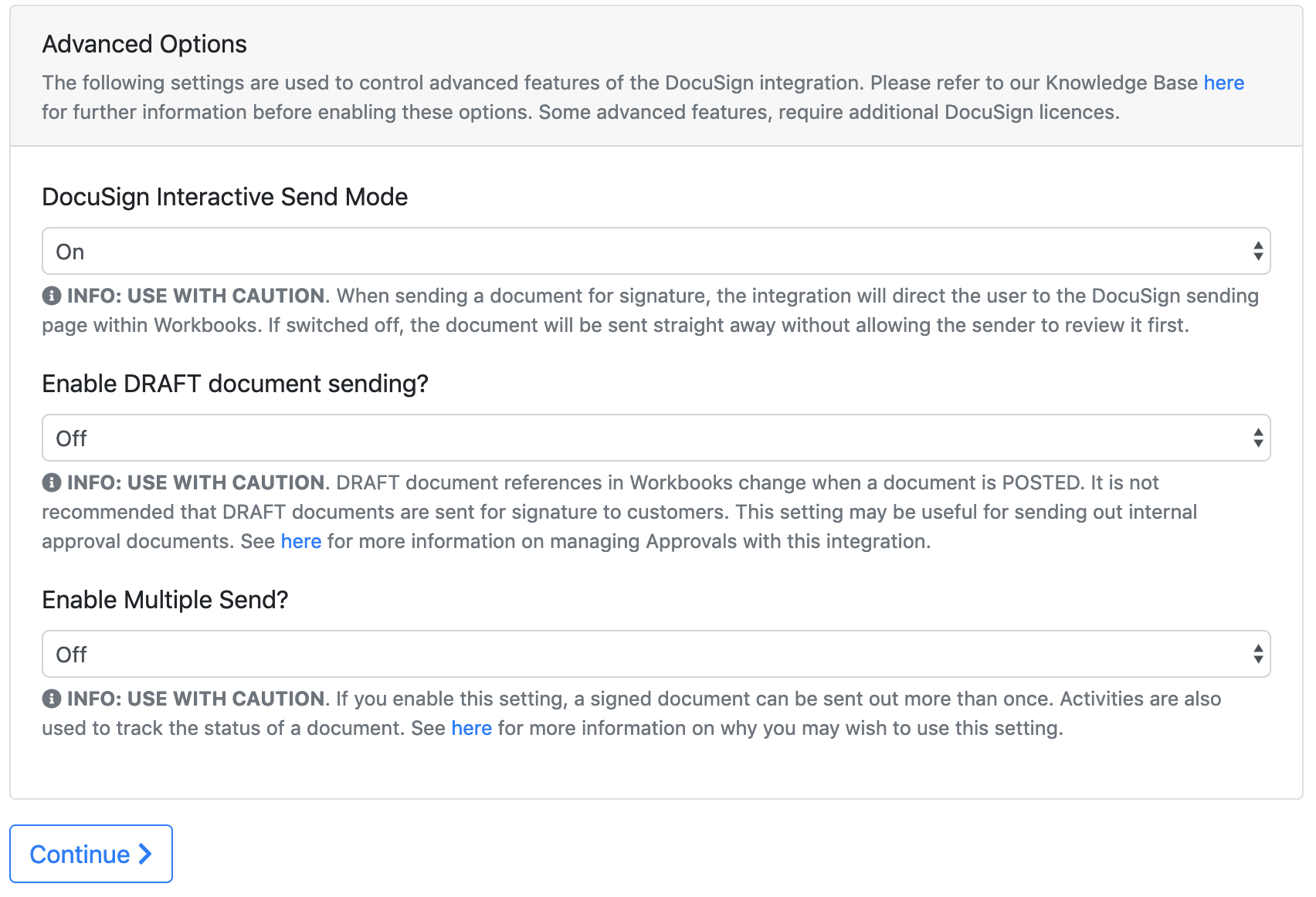Click up-down arrows on DRAFT sending select
Image resolution: width=1316 pixels, height=897 pixels.
click(x=1258, y=438)
